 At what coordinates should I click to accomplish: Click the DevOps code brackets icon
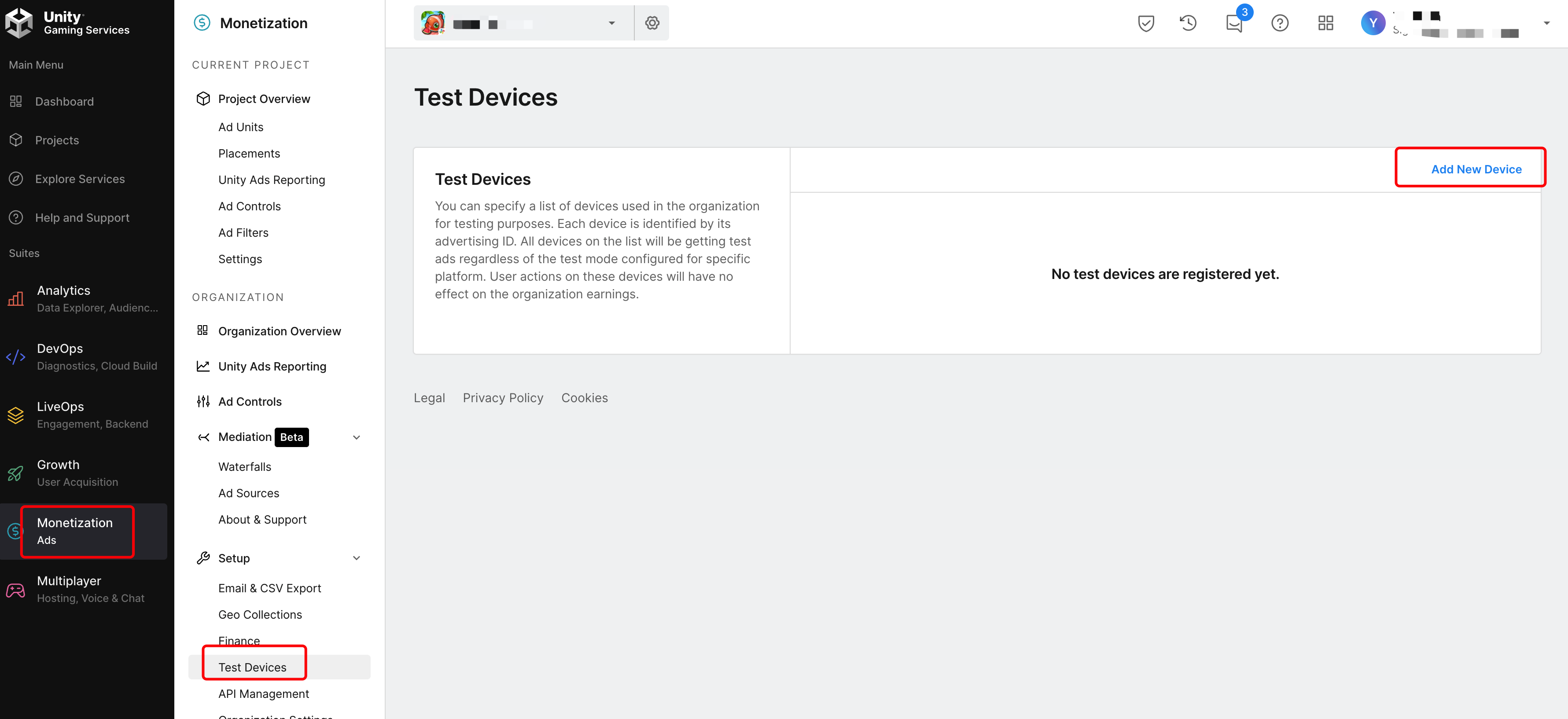click(16, 356)
